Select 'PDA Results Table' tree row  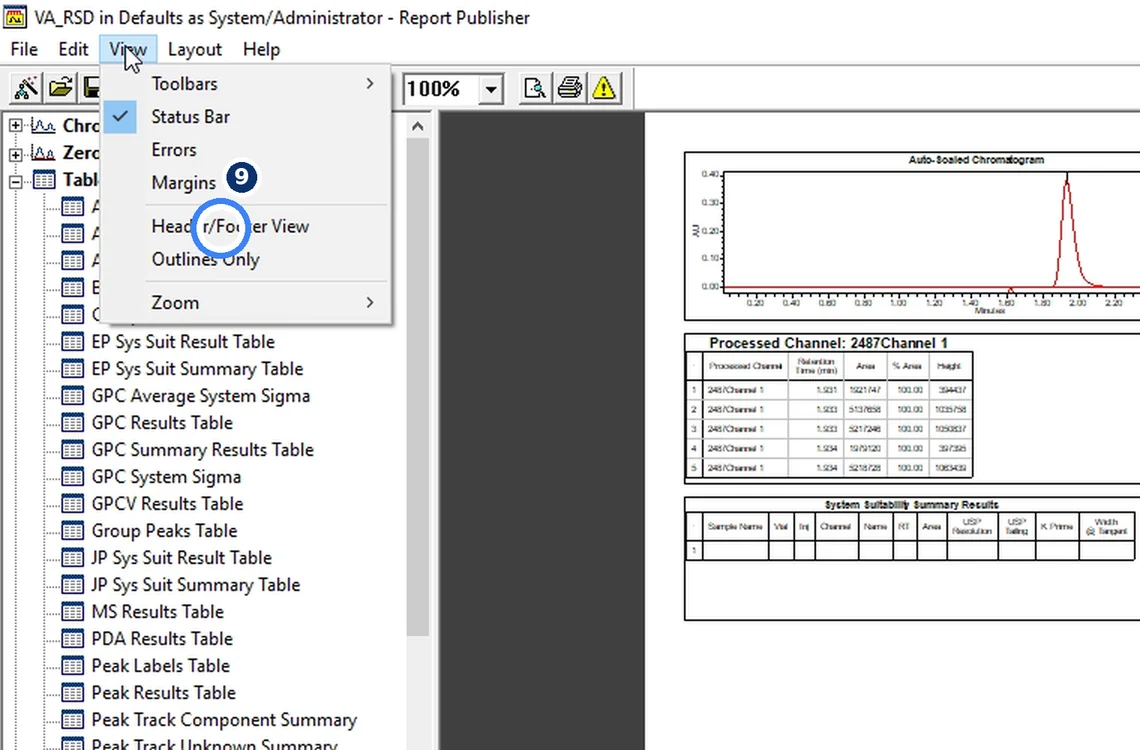[x=161, y=638]
